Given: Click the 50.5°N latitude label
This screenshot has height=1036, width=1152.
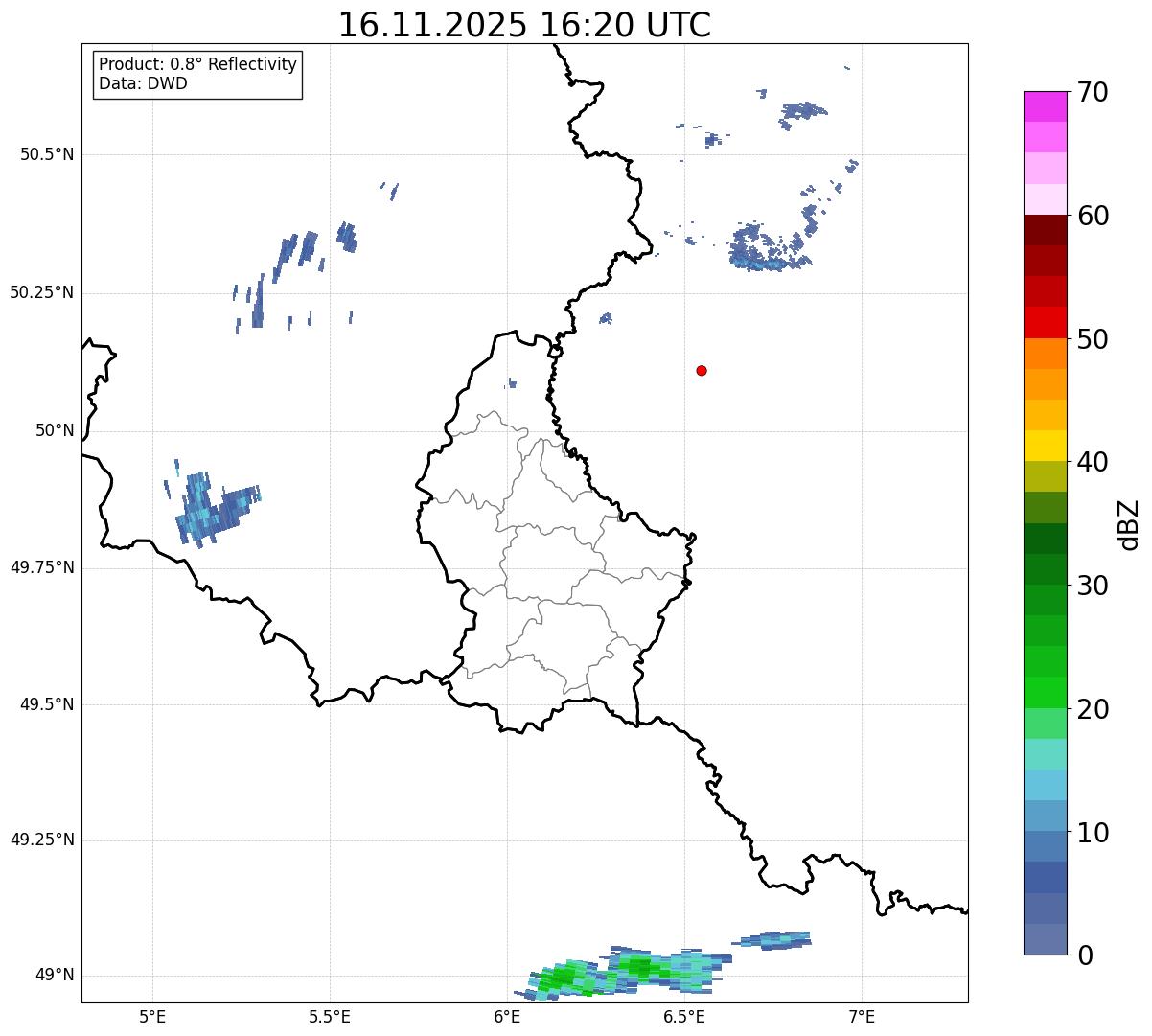Looking at the screenshot, I should pos(47,154).
